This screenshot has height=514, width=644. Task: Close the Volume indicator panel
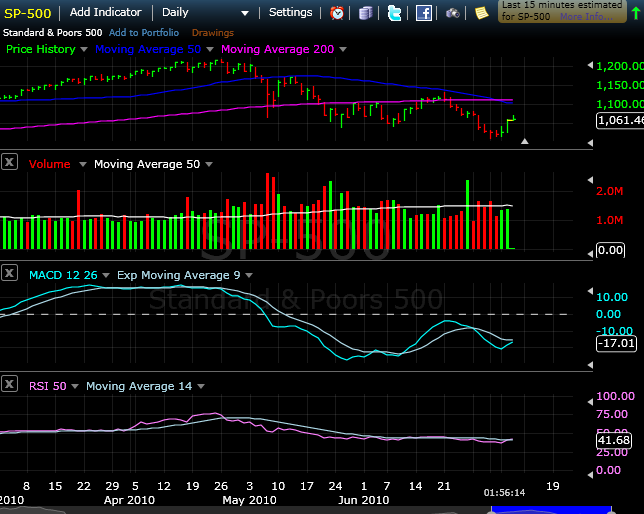pos(10,163)
